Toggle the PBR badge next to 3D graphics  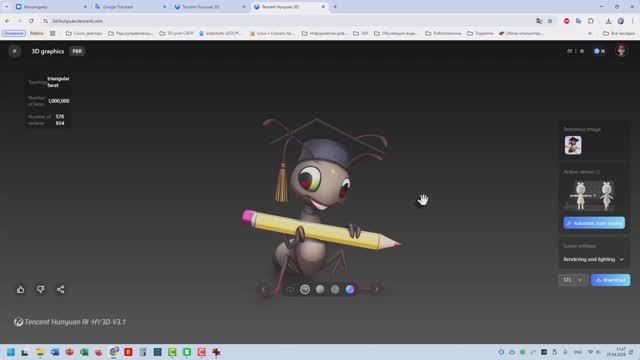[77, 51]
